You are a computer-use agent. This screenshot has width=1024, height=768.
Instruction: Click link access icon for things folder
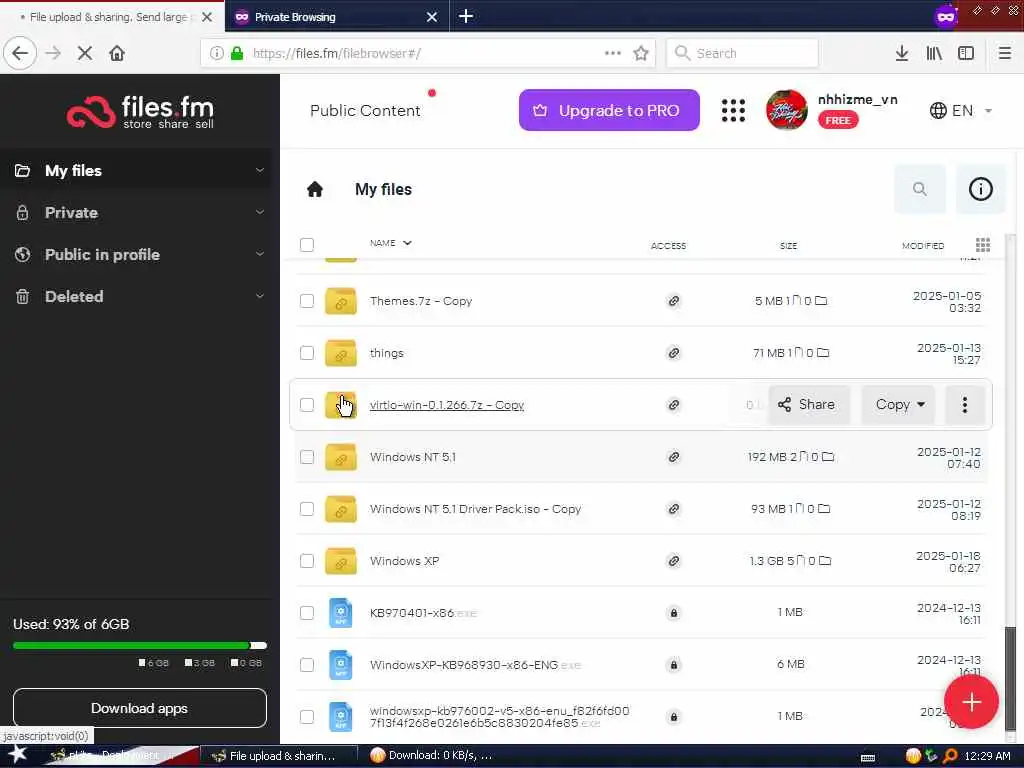coord(673,353)
